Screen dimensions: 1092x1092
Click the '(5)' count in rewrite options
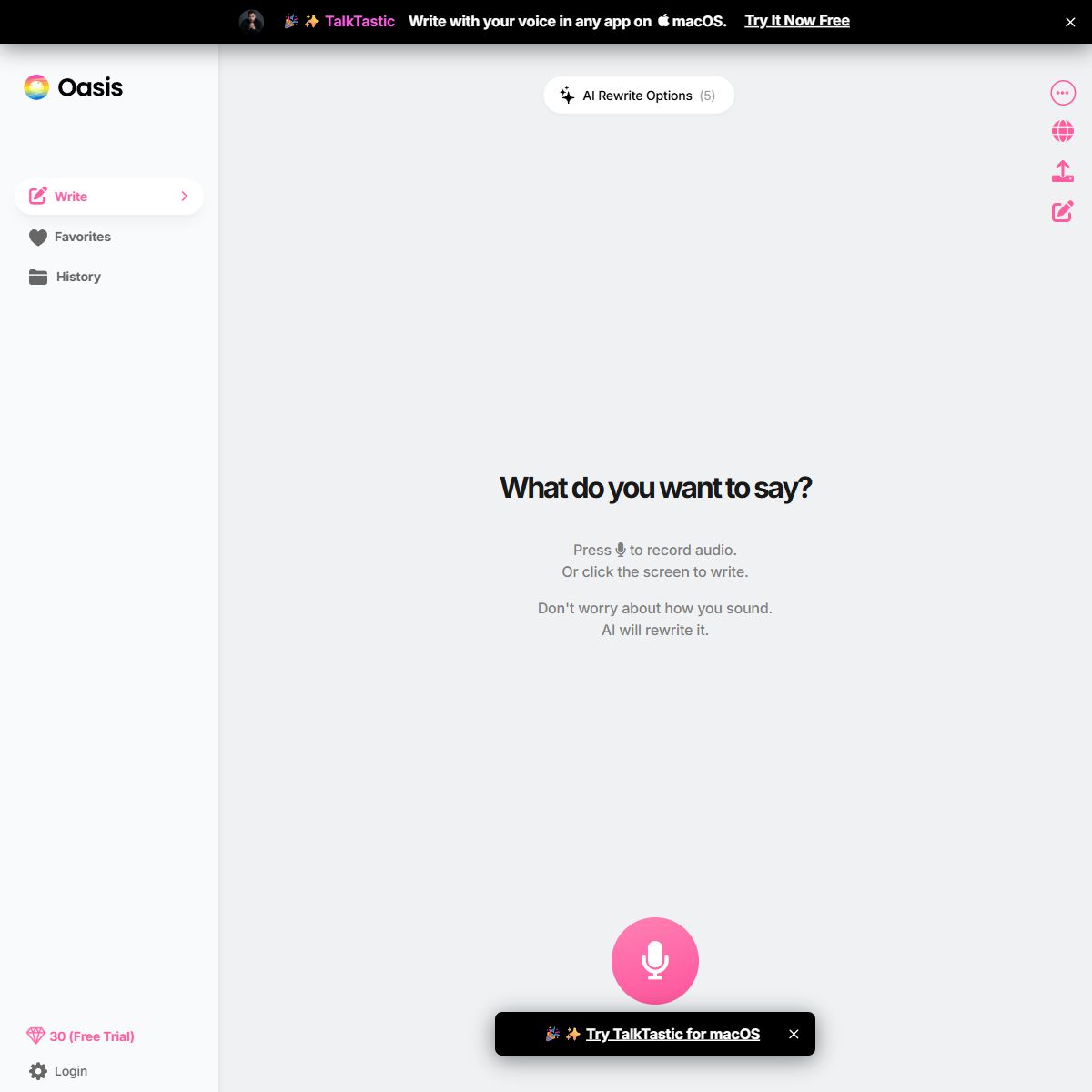[707, 96]
